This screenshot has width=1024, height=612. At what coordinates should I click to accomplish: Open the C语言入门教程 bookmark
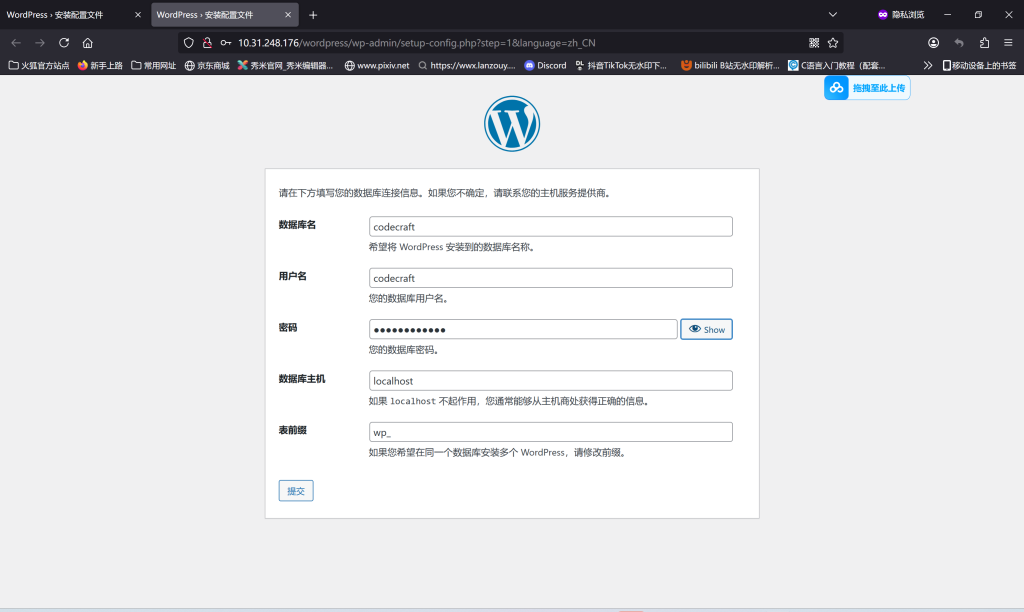pyautogui.click(x=837, y=65)
